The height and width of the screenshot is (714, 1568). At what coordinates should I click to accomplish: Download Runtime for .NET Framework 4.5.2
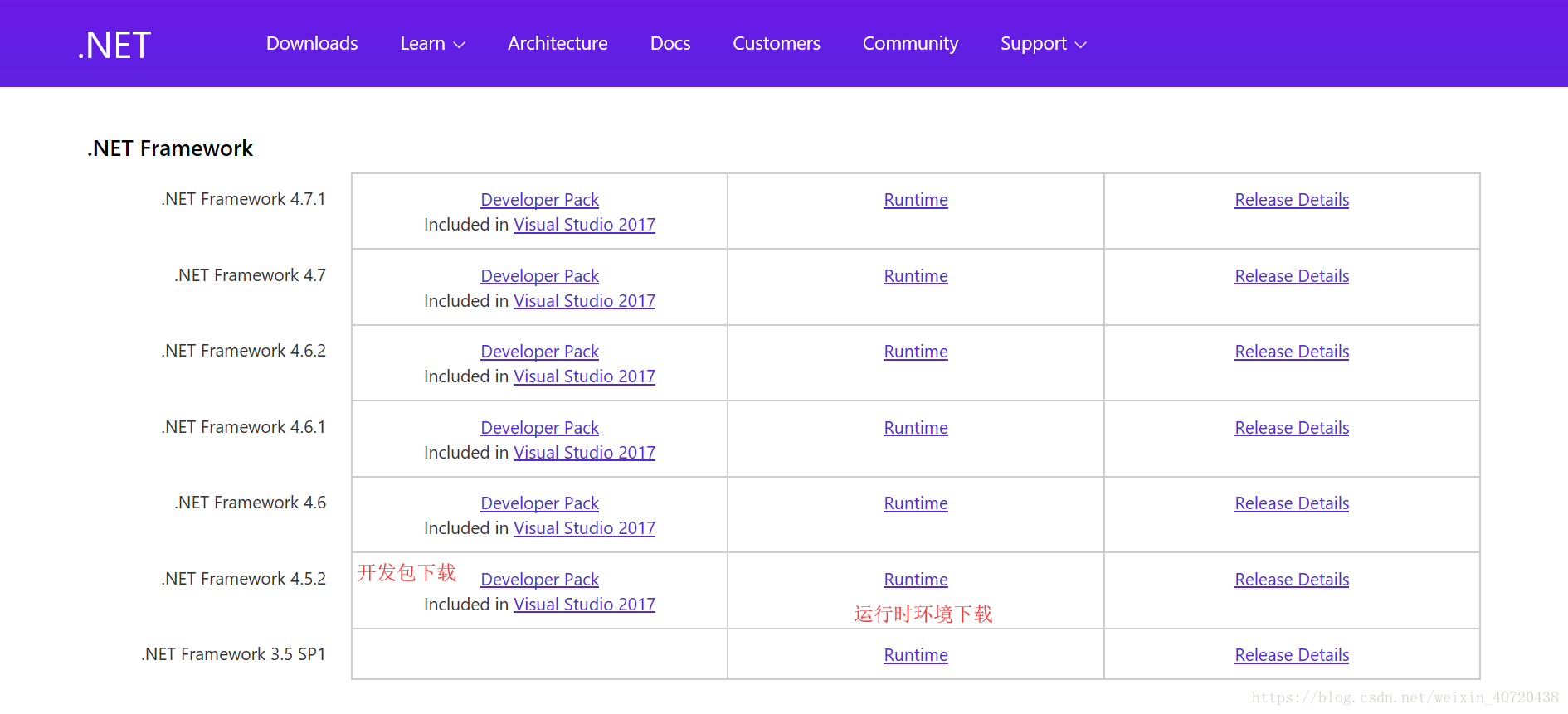(x=916, y=580)
